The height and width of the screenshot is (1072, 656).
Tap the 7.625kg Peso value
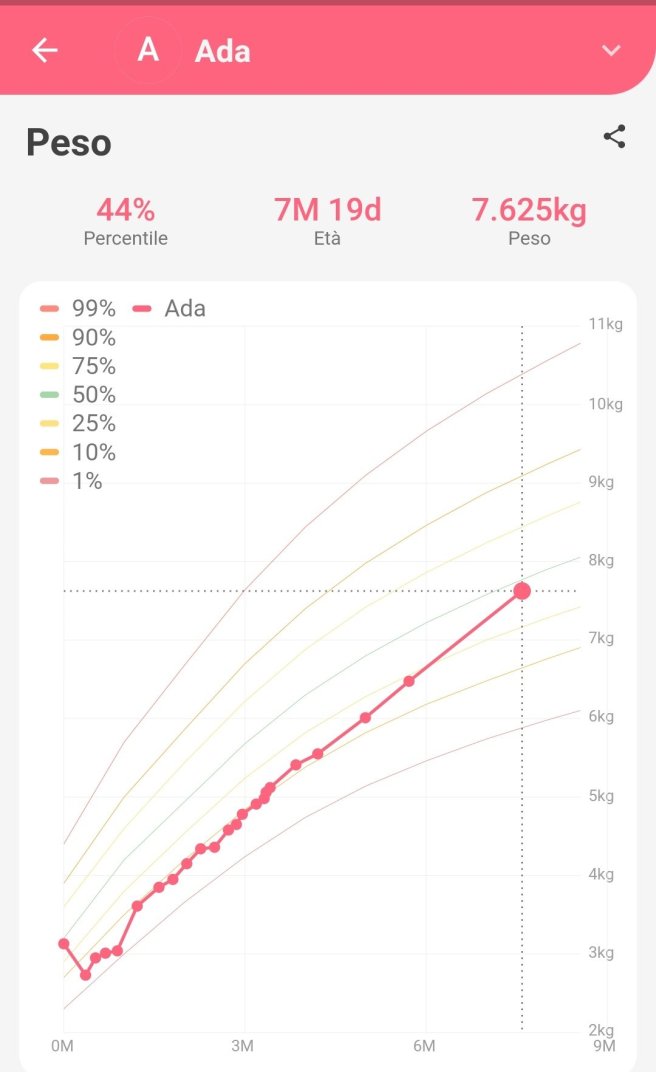(529, 210)
